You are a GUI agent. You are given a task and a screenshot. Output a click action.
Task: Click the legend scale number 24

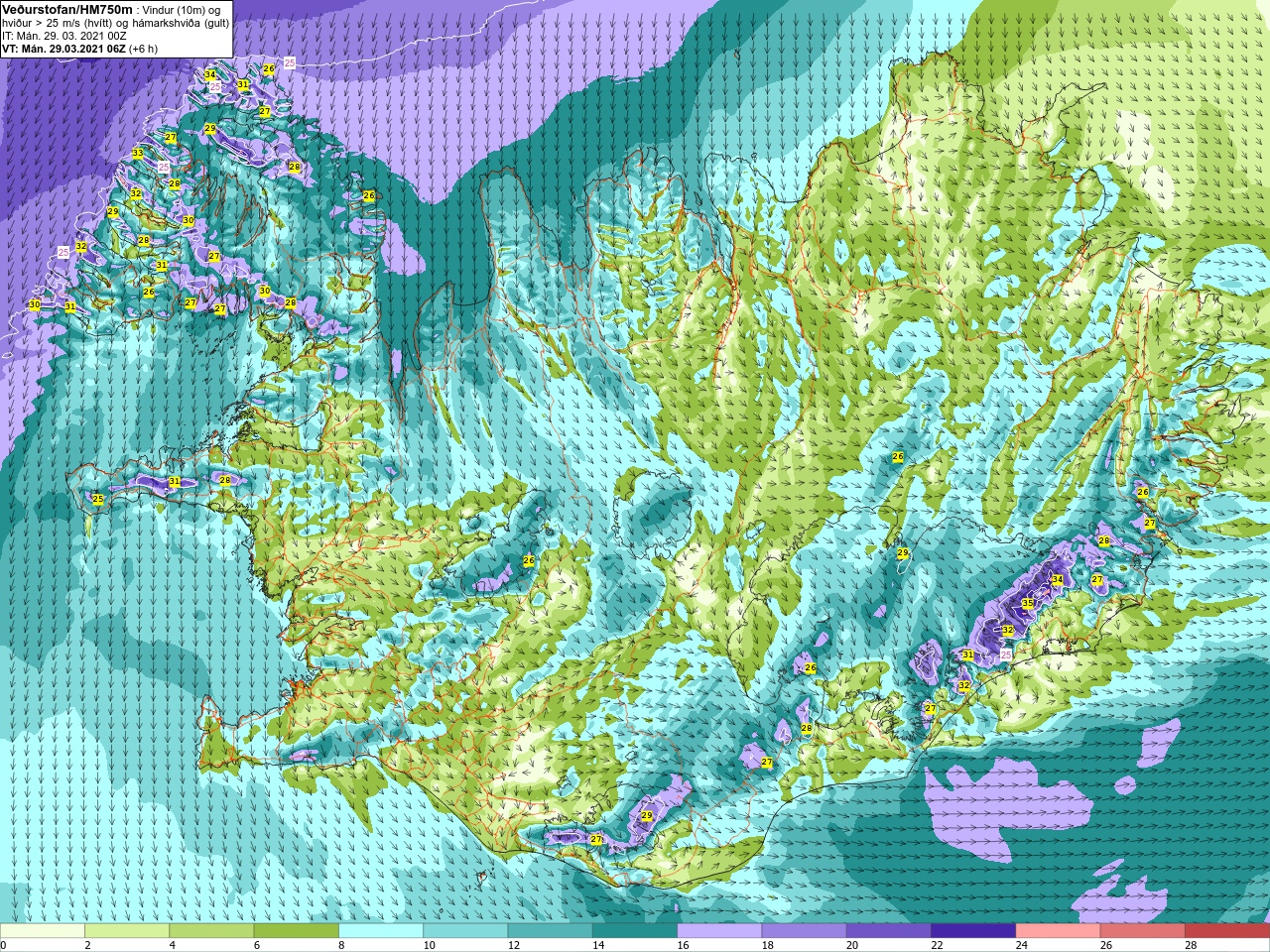click(x=1022, y=945)
